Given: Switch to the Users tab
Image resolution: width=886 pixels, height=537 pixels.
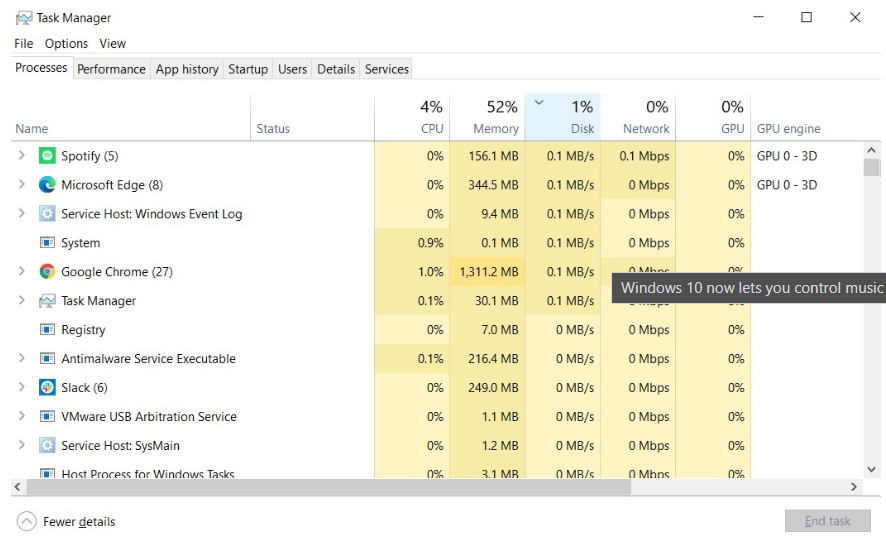Looking at the screenshot, I should (293, 69).
